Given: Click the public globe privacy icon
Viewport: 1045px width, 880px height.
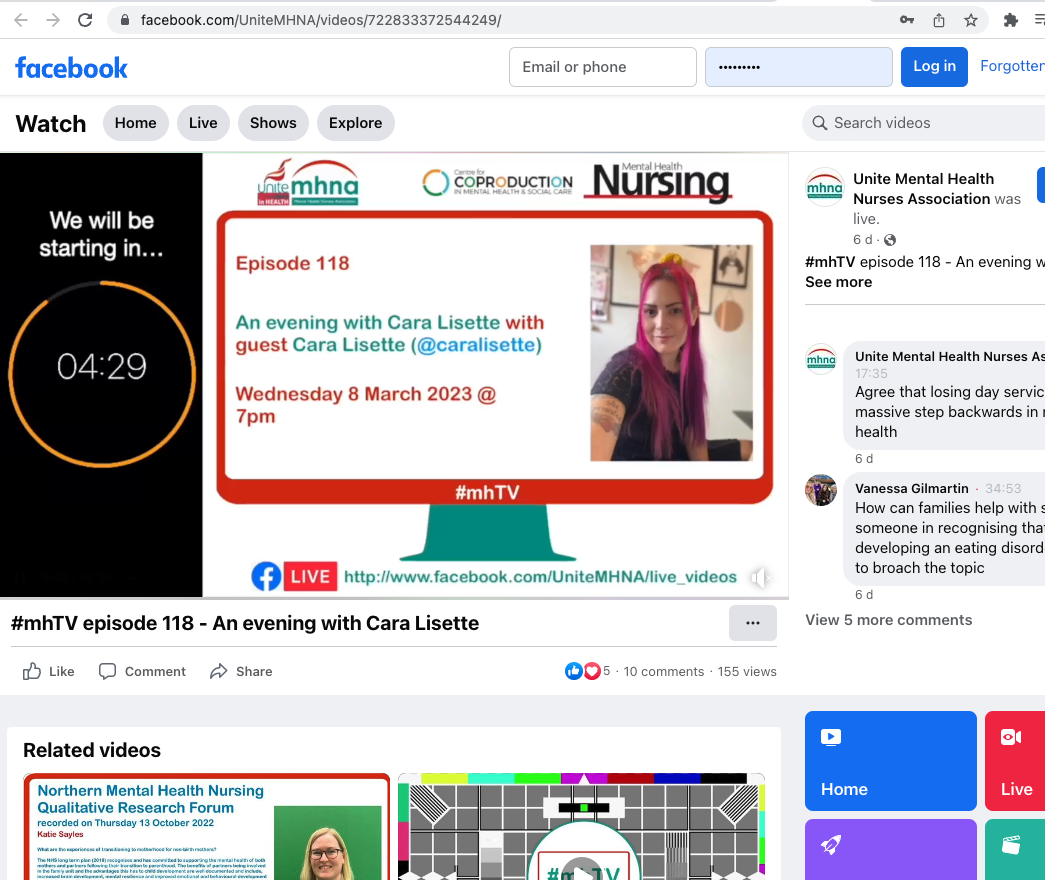Looking at the screenshot, I should (890, 240).
